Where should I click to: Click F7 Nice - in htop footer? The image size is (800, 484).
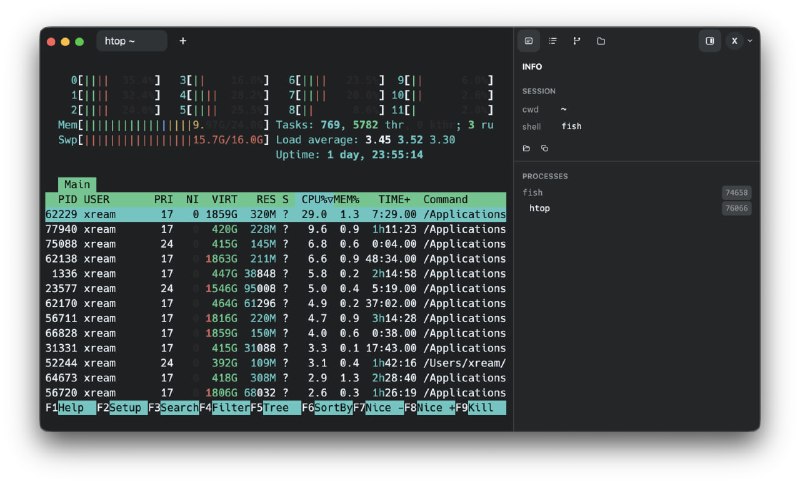379,407
